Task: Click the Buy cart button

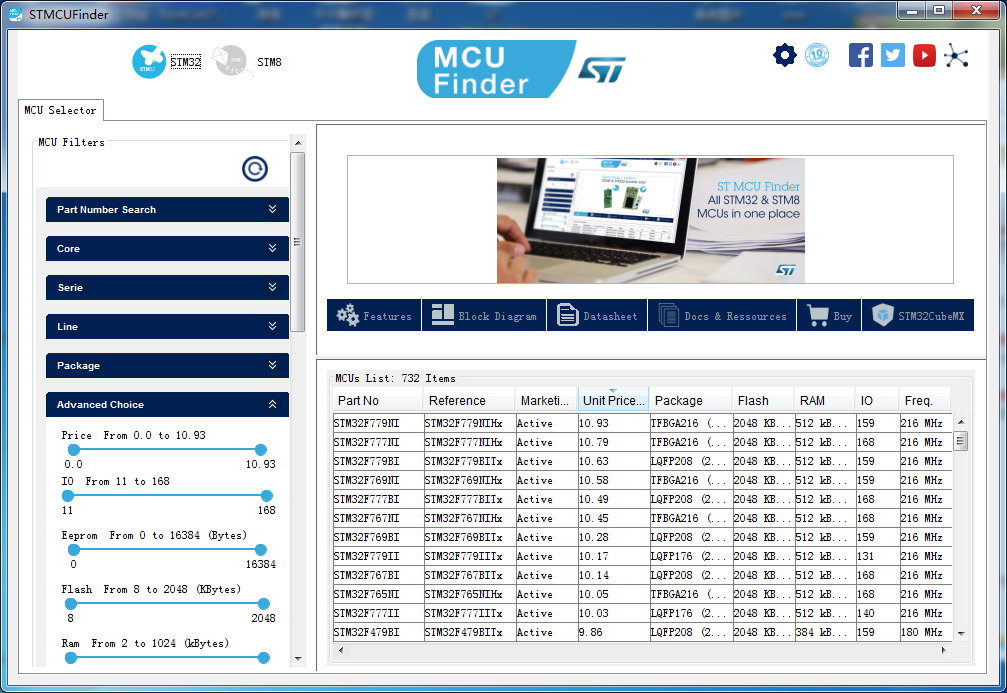Action: click(x=829, y=315)
